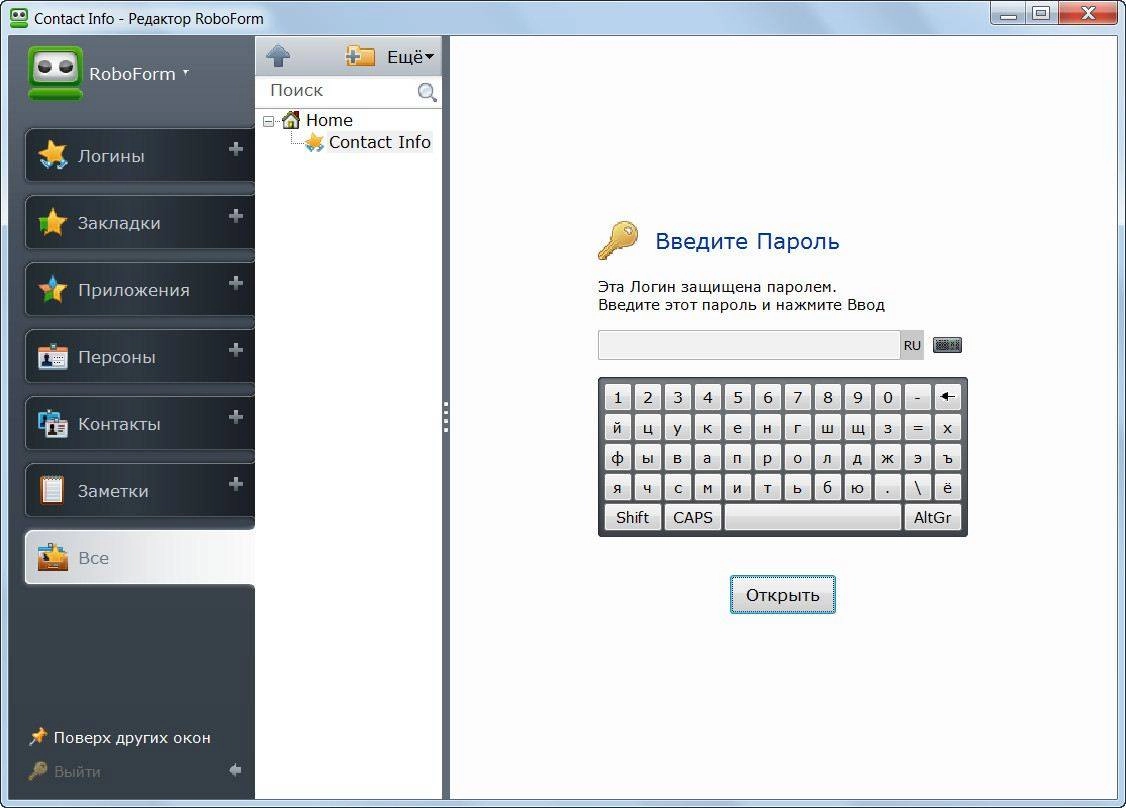Click the ж key on virtual keyboard

click(888, 458)
